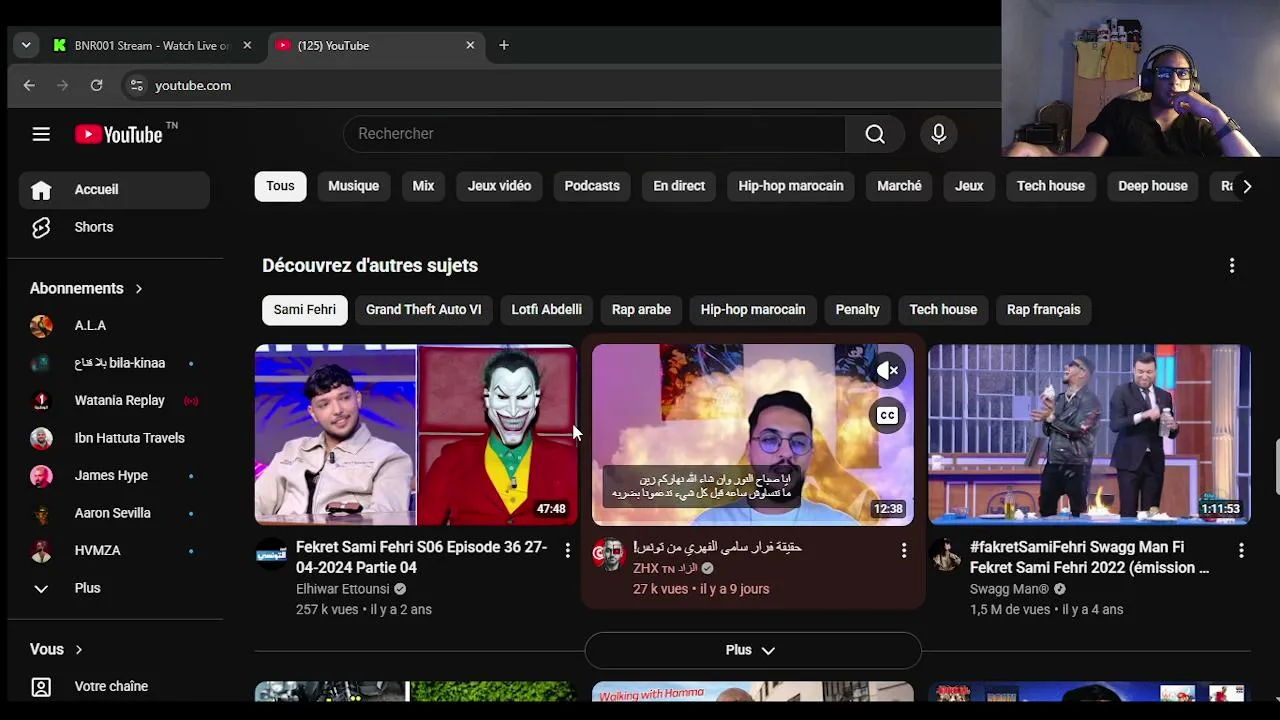
Task: Play the ZHX 12:38 video thumbnail
Action: click(752, 435)
